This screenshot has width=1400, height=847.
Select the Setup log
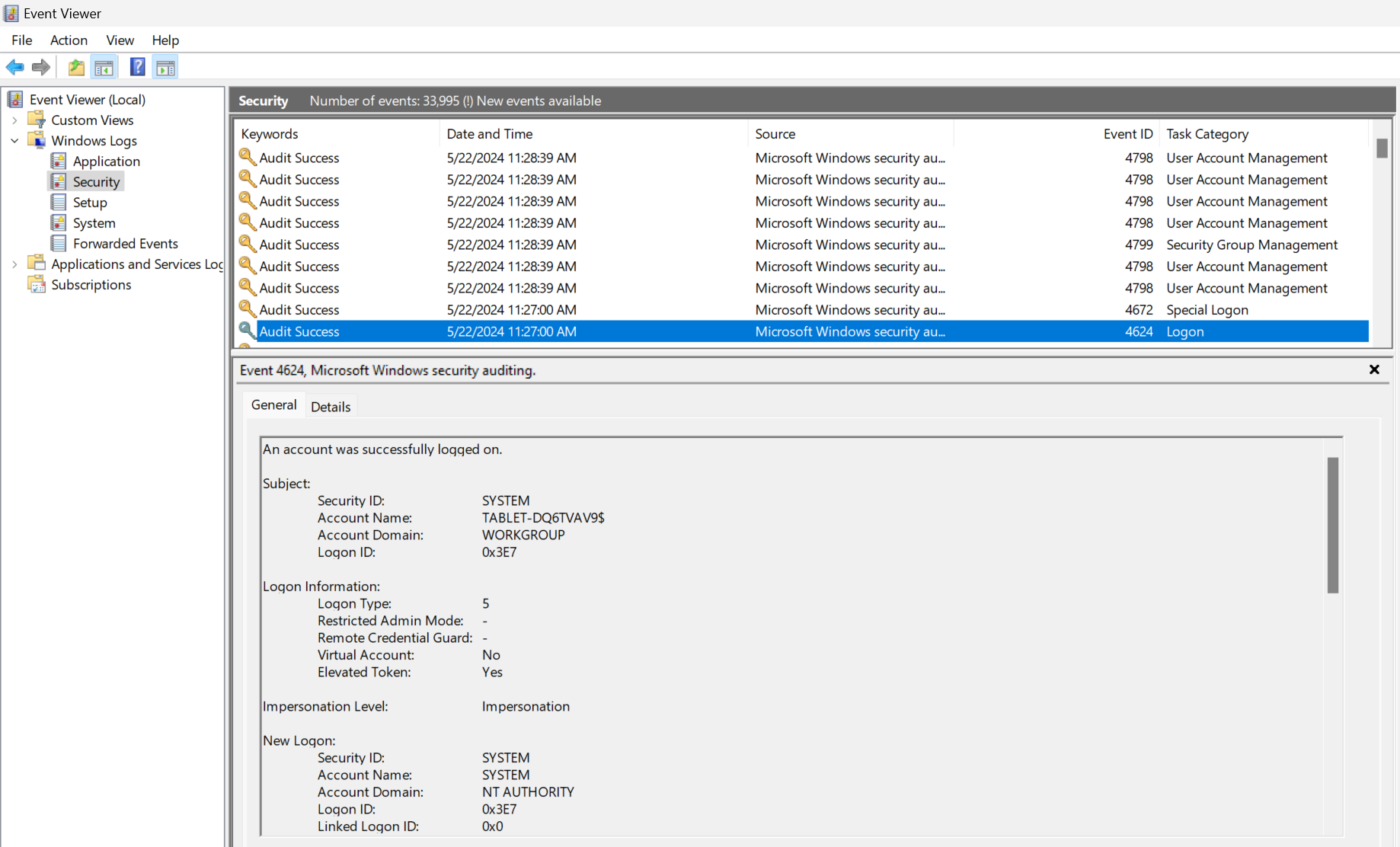89,202
